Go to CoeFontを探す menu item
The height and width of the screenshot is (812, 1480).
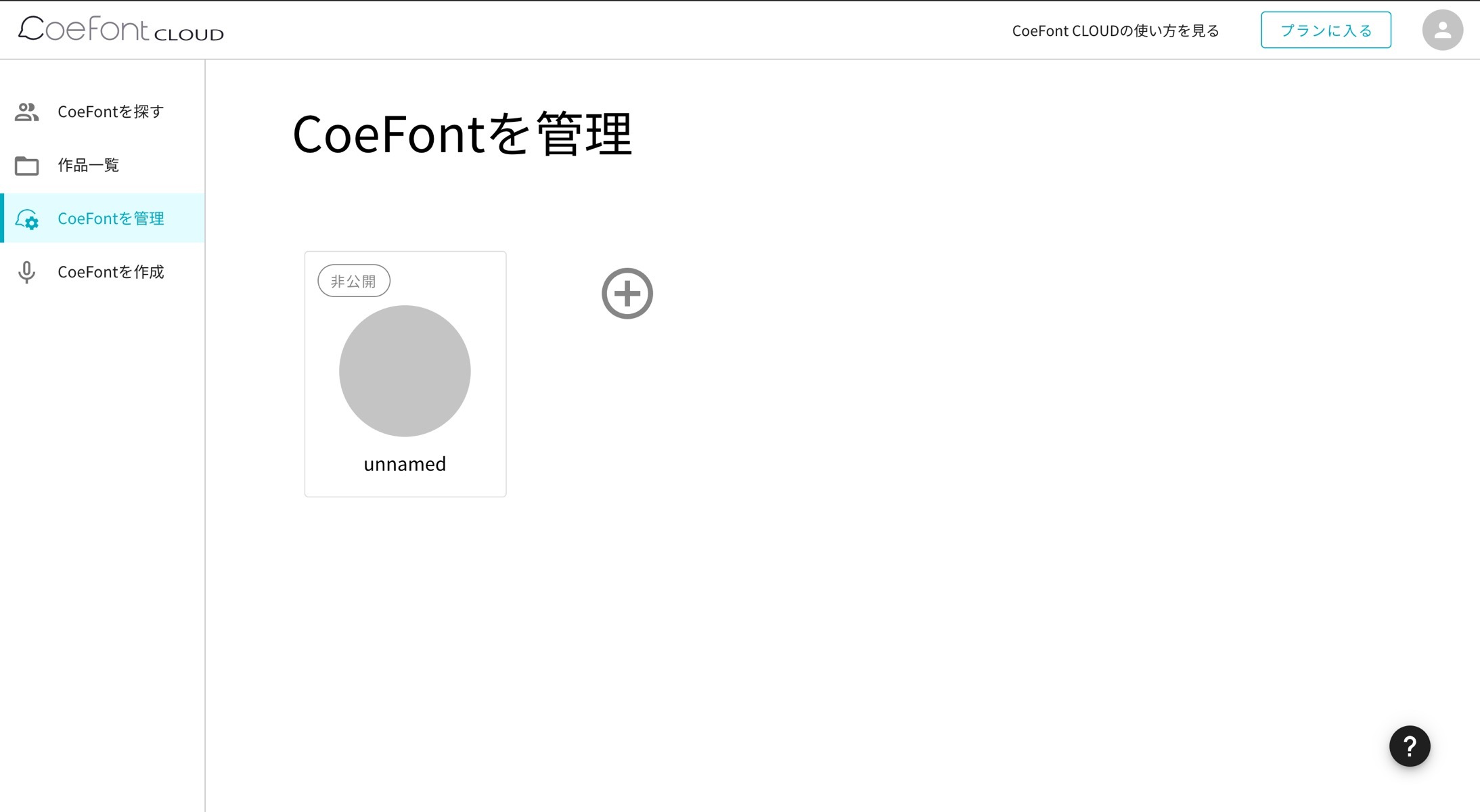coord(103,112)
